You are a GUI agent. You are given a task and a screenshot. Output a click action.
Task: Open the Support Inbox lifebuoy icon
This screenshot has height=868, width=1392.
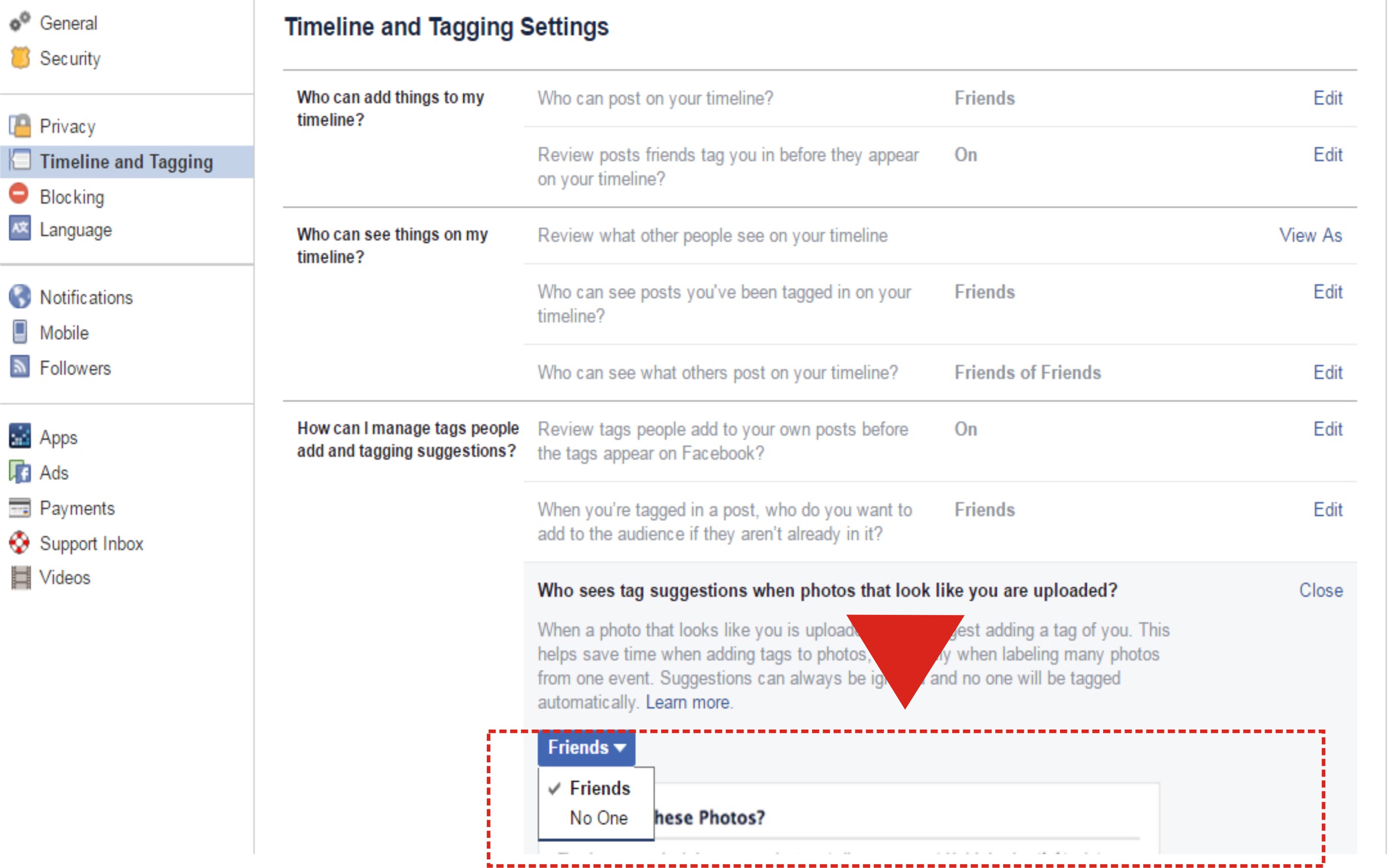[x=19, y=542]
